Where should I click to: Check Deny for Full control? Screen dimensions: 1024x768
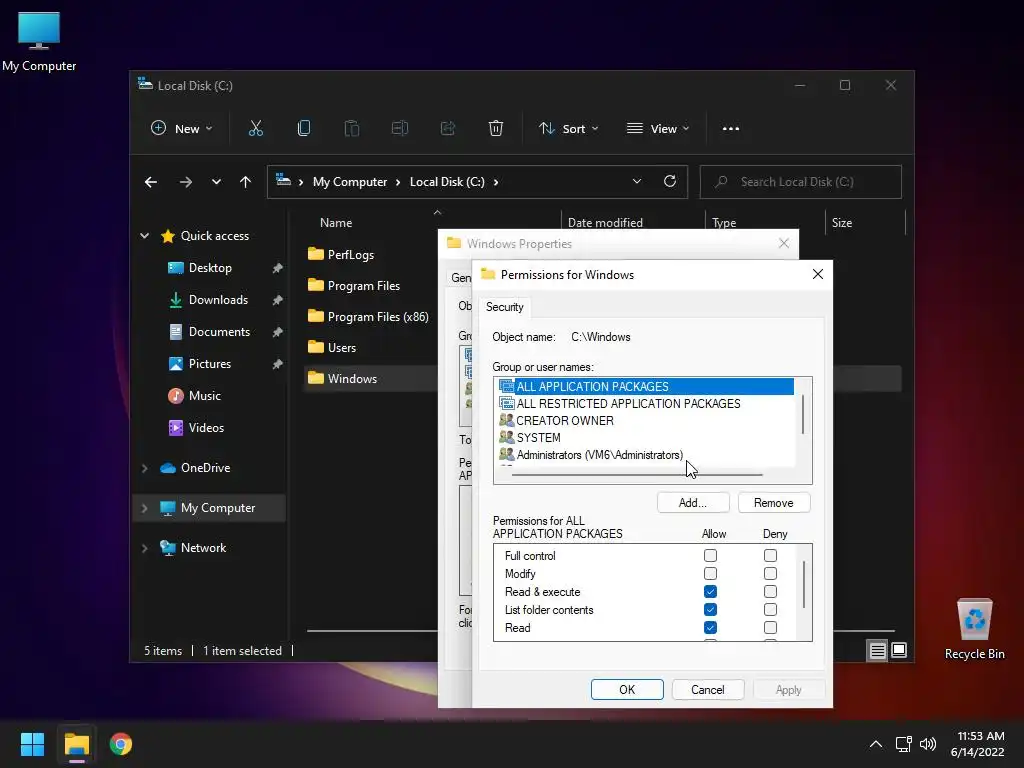tap(771, 556)
